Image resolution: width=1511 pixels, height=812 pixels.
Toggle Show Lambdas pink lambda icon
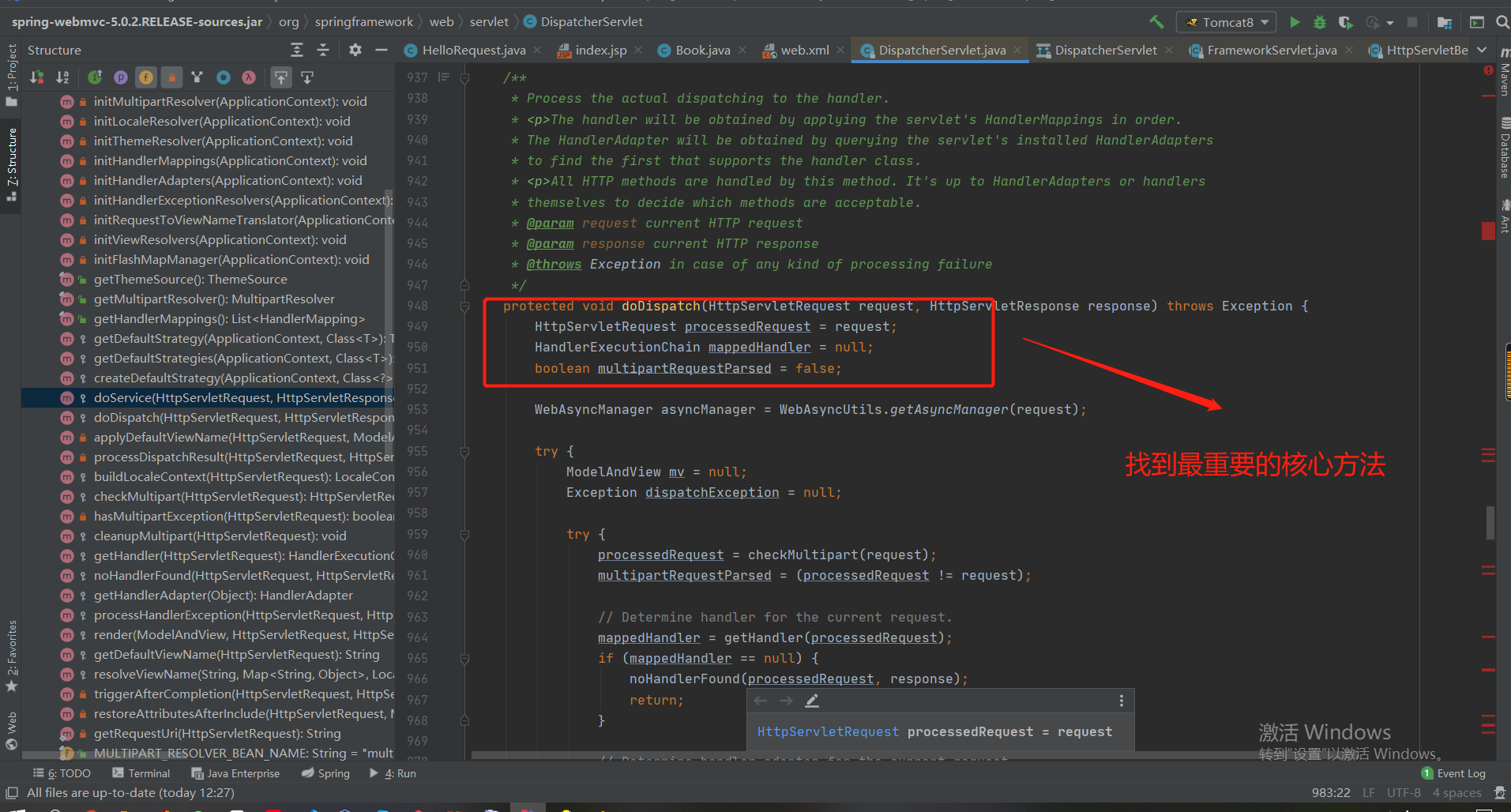pos(249,77)
